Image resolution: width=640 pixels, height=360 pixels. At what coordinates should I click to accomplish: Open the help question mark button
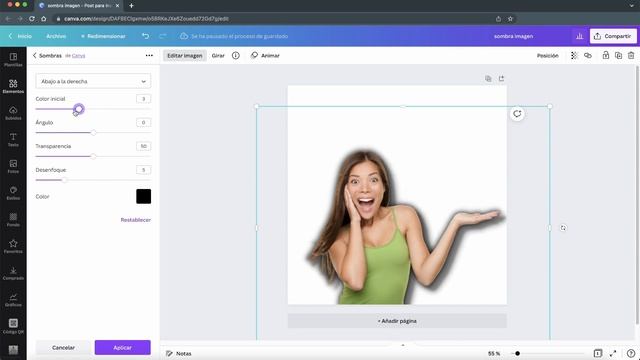(x=631, y=353)
